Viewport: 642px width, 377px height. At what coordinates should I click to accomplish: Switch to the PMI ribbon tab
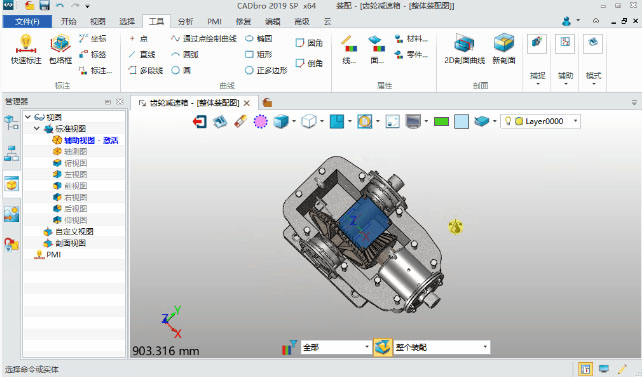214,21
